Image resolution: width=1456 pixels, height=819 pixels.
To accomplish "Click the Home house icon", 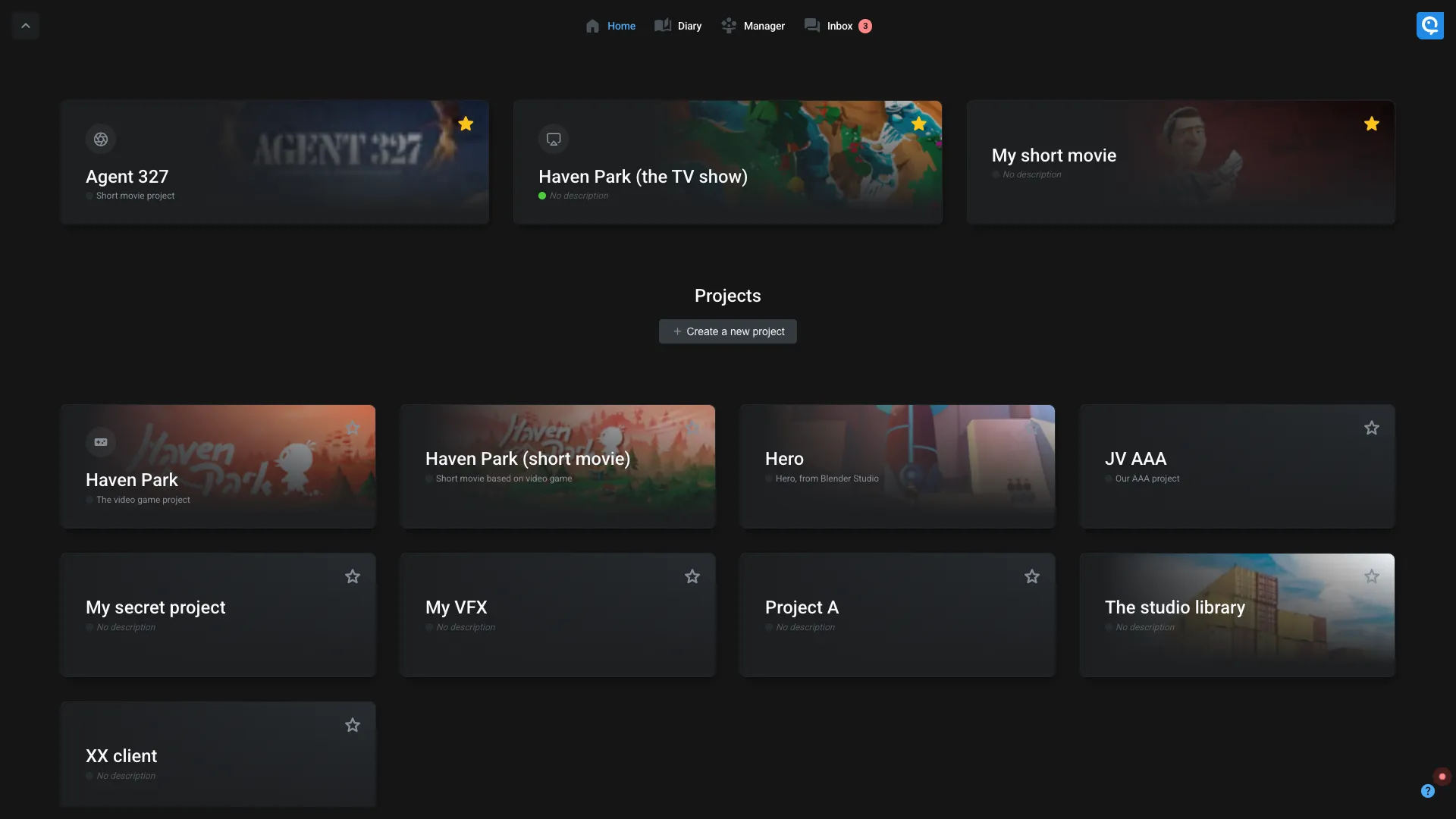I will tap(592, 26).
